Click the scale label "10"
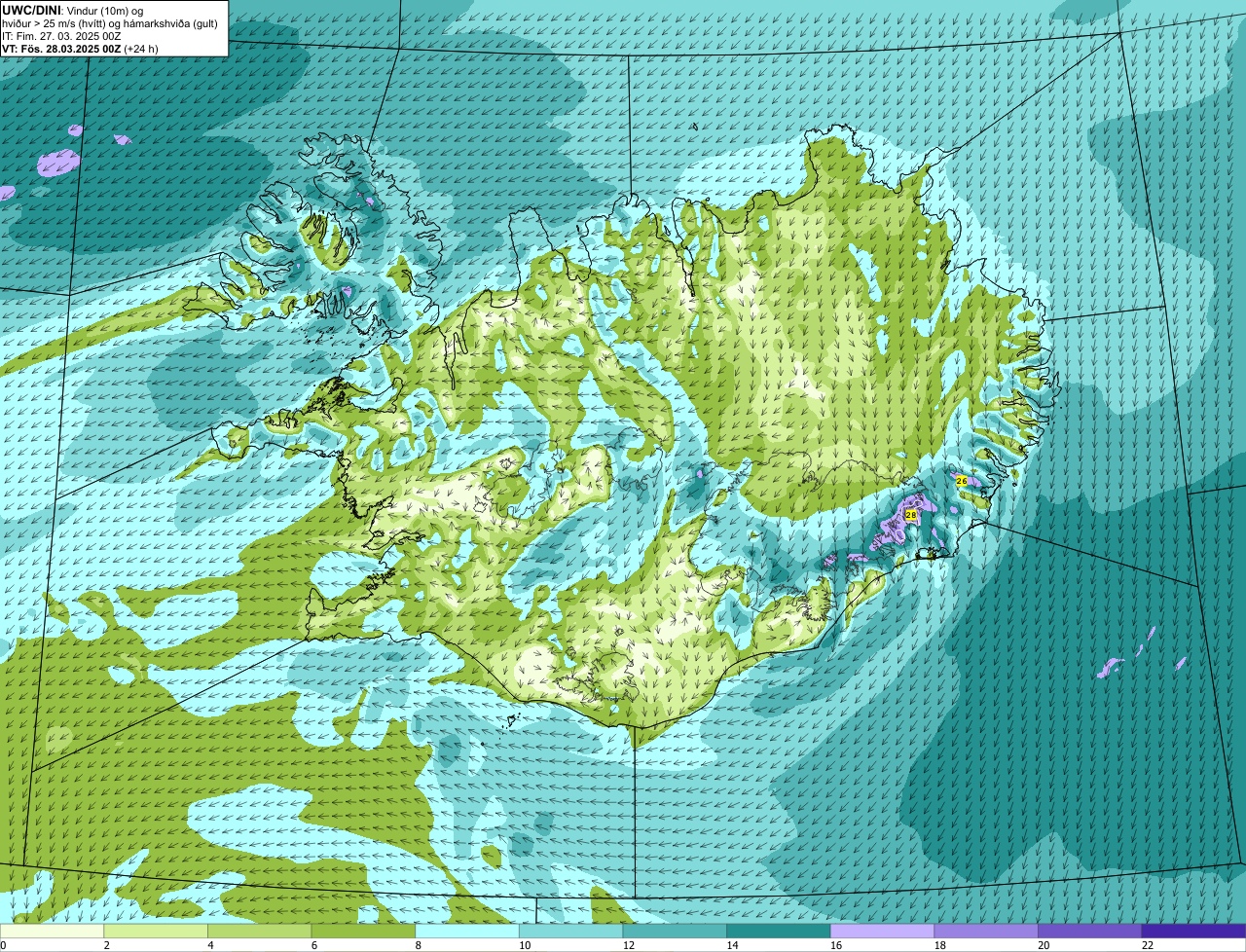The width and height of the screenshot is (1246, 952). coord(525,945)
